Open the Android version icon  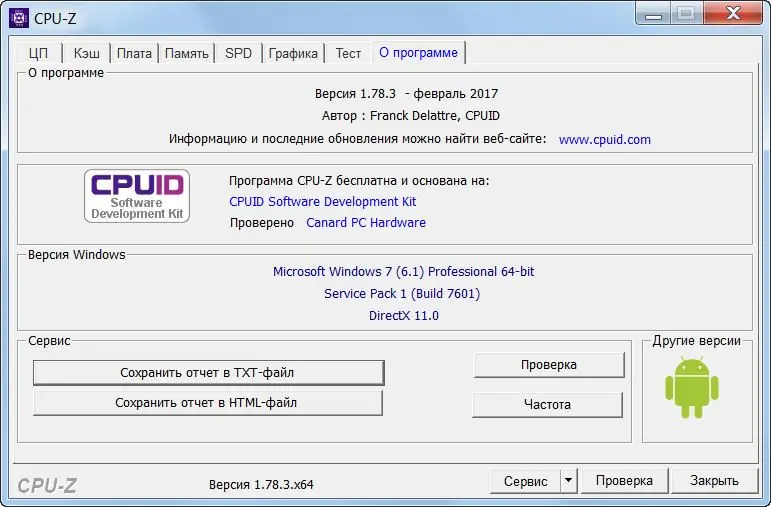point(692,388)
